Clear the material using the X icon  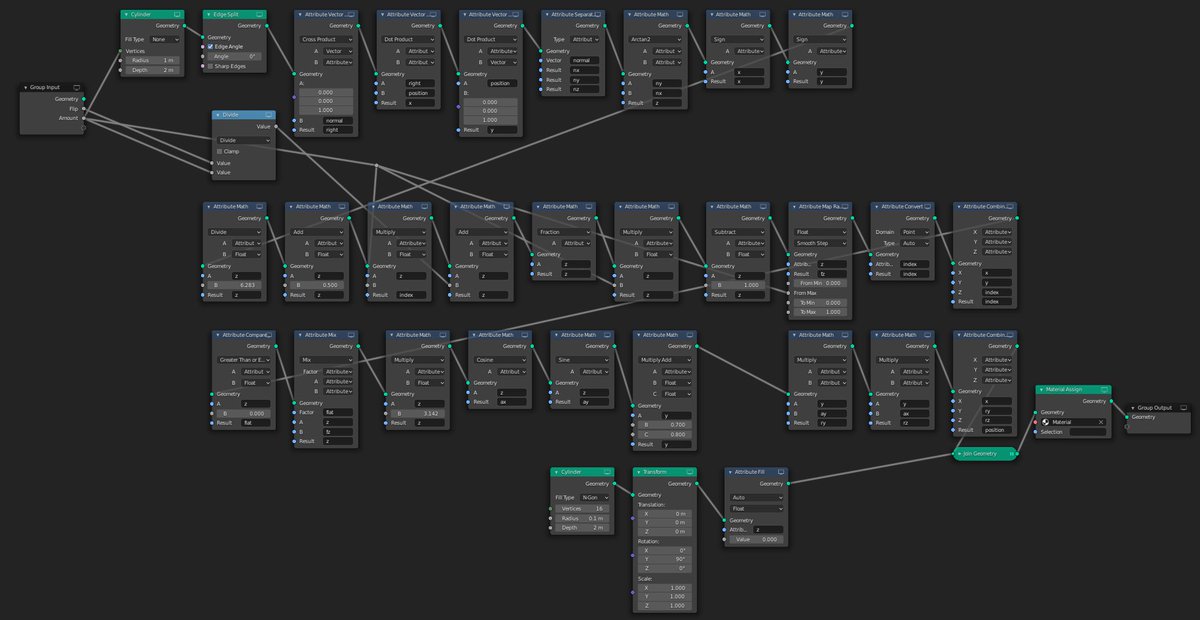click(x=1101, y=422)
